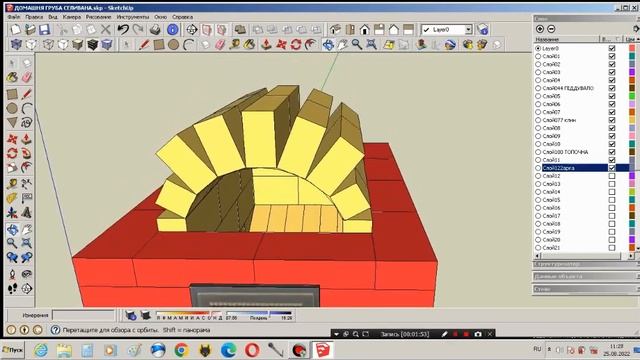The height and width of the screenshot is (360, 640).
Task: Select the Freehand tool in left toolbar
Action: coord(27,122)
